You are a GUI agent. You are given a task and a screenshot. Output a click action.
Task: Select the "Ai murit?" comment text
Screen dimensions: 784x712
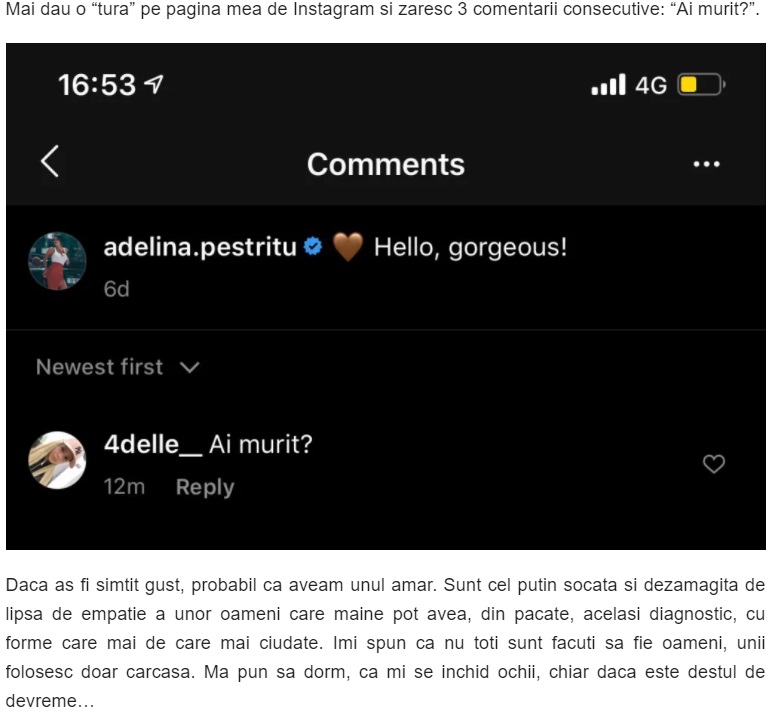260,443
